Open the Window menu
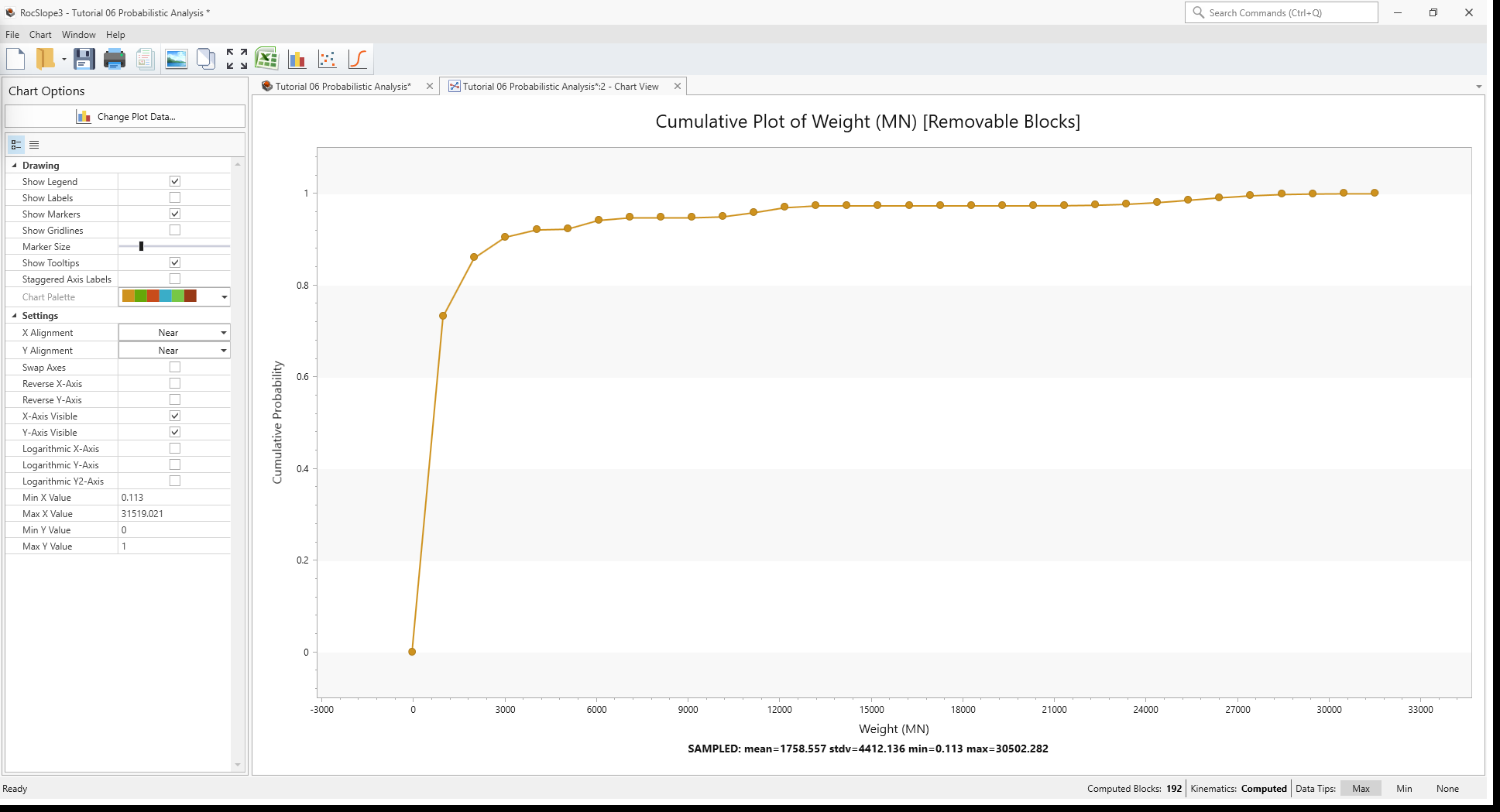 pyautogui.click(x=79, y=35)
